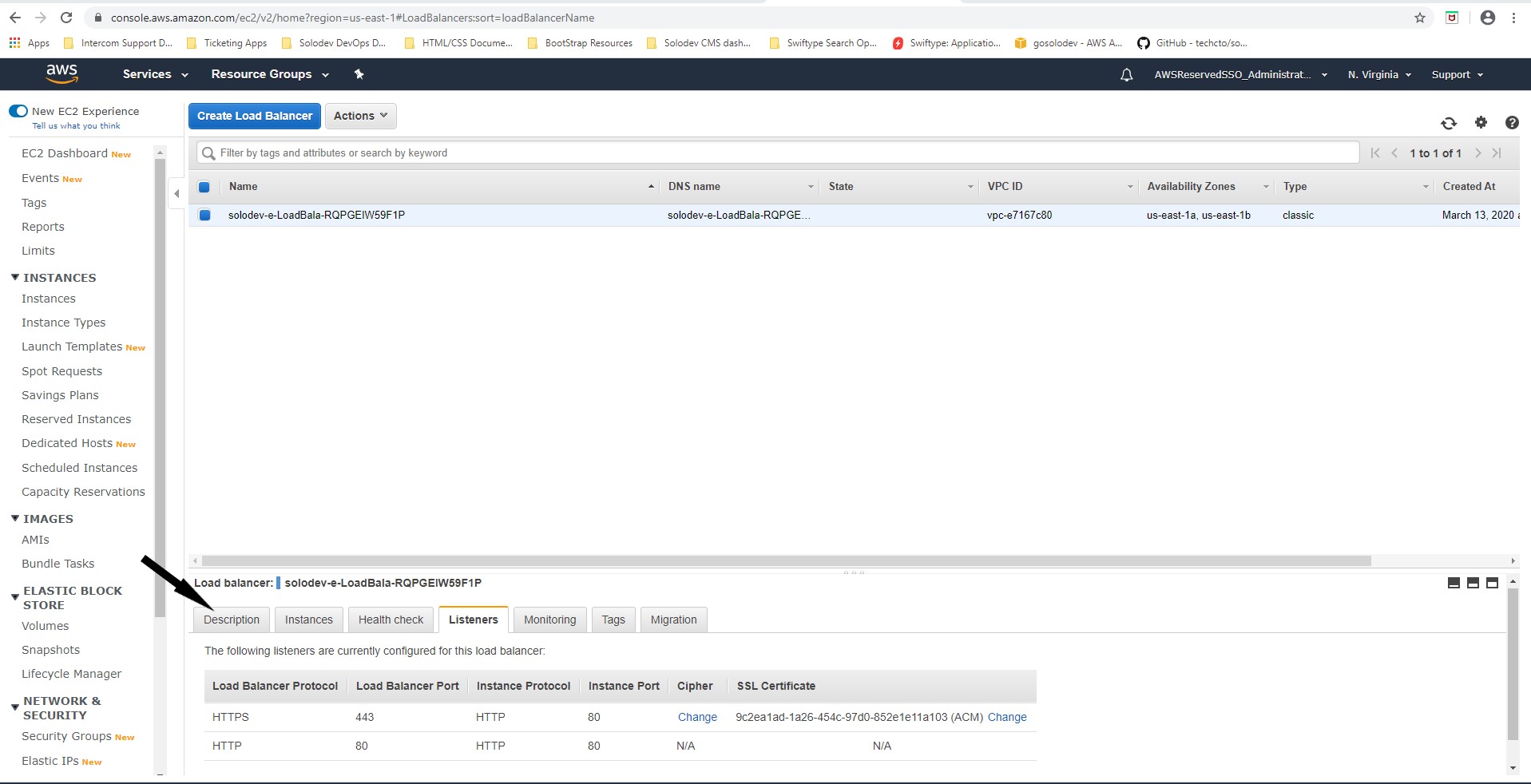Image resolution: width=1531 pixels, height=784 pixels.
Task: Switch to the Tags tab
Action: [613, 620]
